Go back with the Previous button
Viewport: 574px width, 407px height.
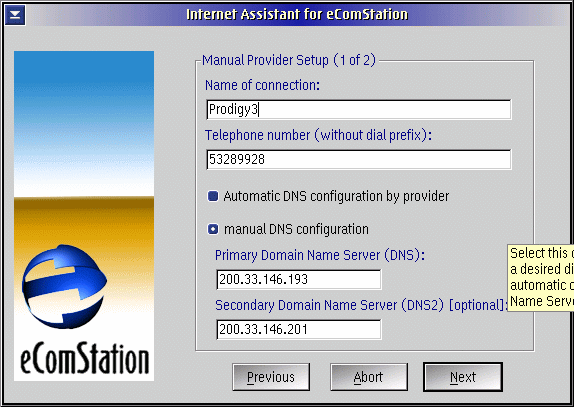tap(271, 377)
